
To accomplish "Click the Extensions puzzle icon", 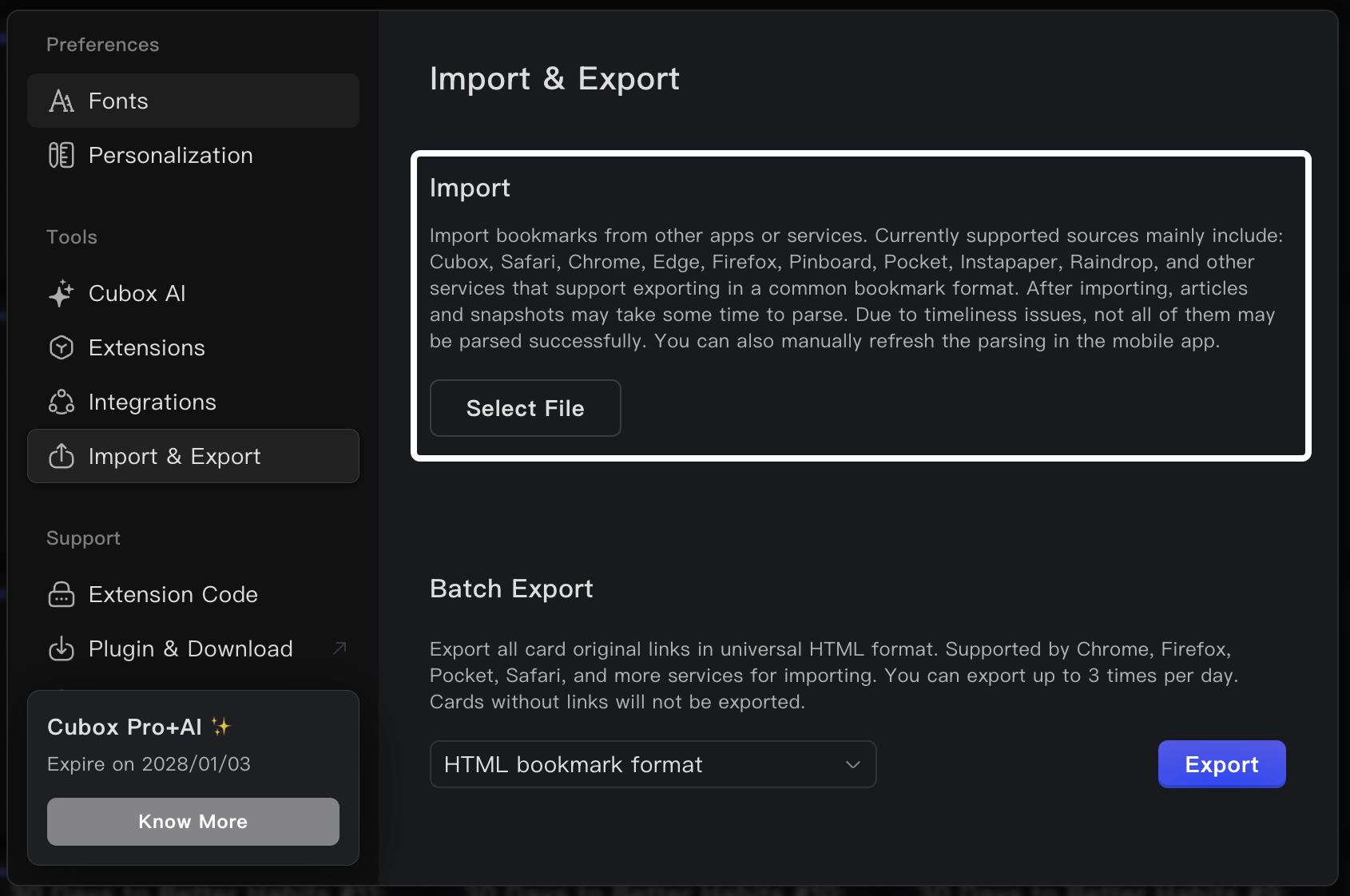I will 61,347.
